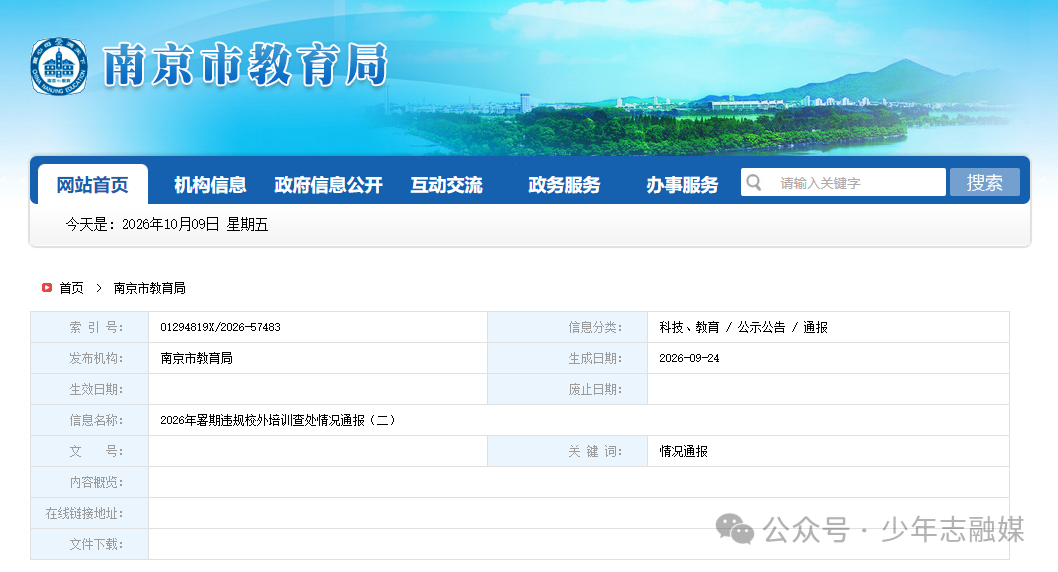This screenshot has width=1058, height=572.
Task: Click 南京市教育局 in 发布机构 row
Action: tap(196, 358)
